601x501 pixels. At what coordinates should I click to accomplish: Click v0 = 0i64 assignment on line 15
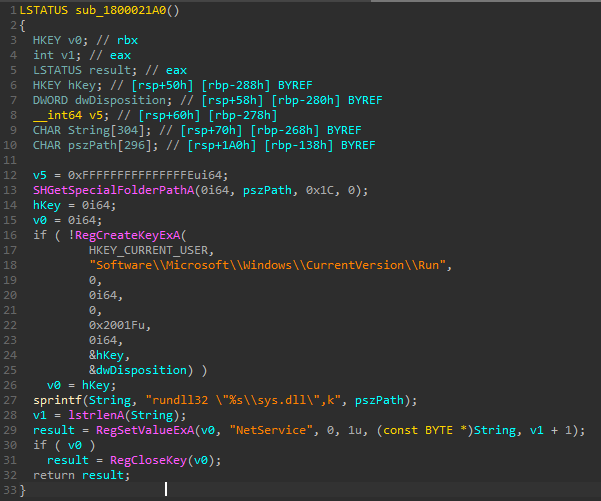(x=68, y=220)
